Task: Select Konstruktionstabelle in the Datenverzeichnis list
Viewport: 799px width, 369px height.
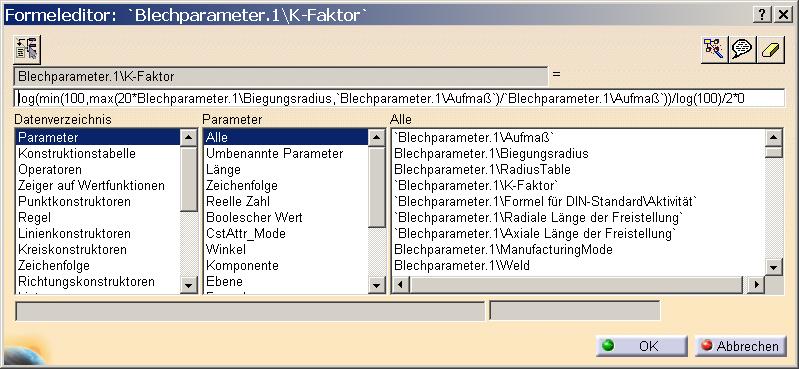Action: pos(98,153)
